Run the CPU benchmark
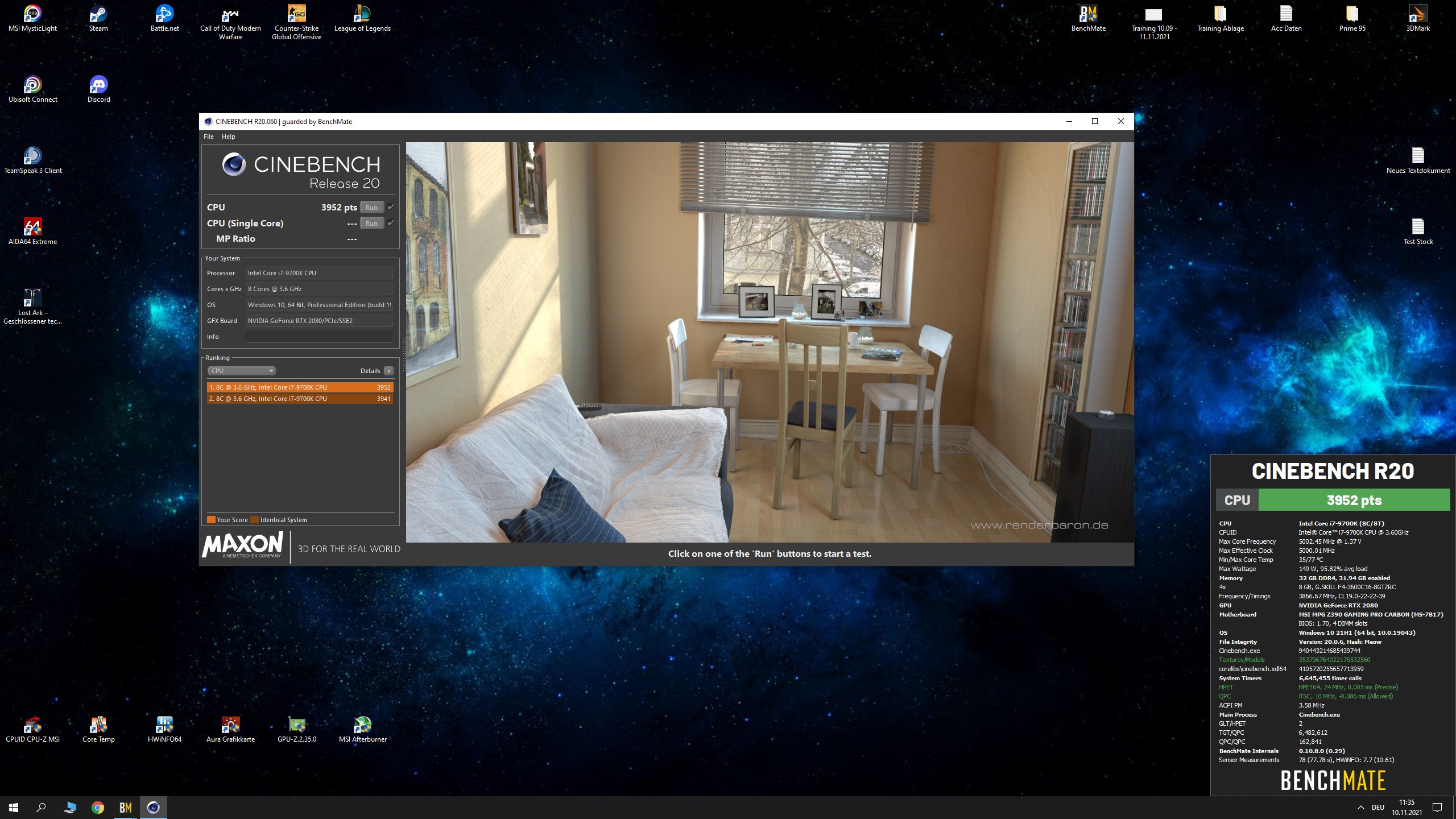Image resolution: width=1456 pixels, height=819 pixels. coord(371,208)
